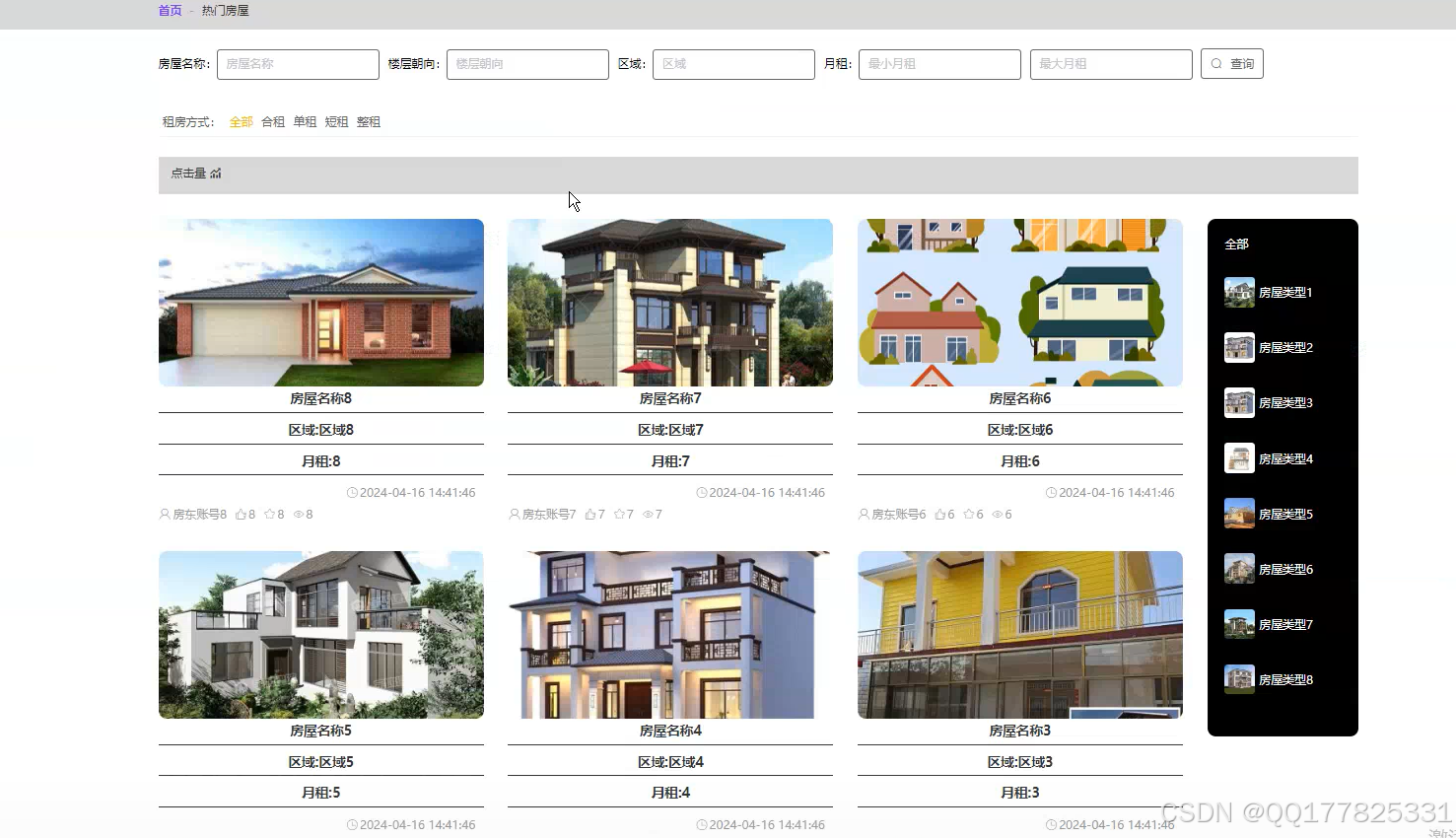Viewport: 1456px width, 838px height.
Task: Click the search 查询 button
Action: click(1232, 64)
